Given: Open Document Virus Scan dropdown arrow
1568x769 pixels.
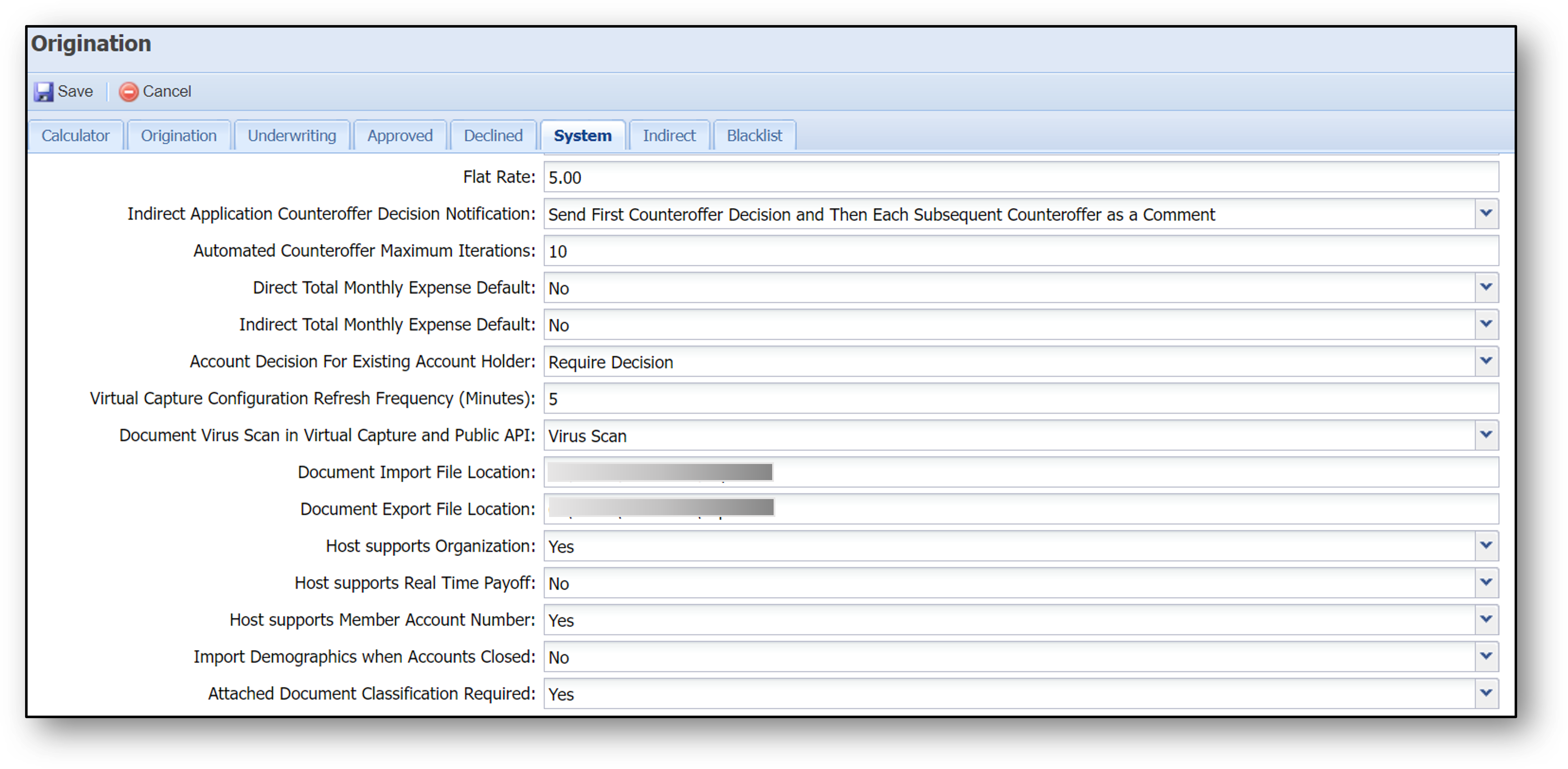Looking at the screenshot, I should (x=1486, y=436).
